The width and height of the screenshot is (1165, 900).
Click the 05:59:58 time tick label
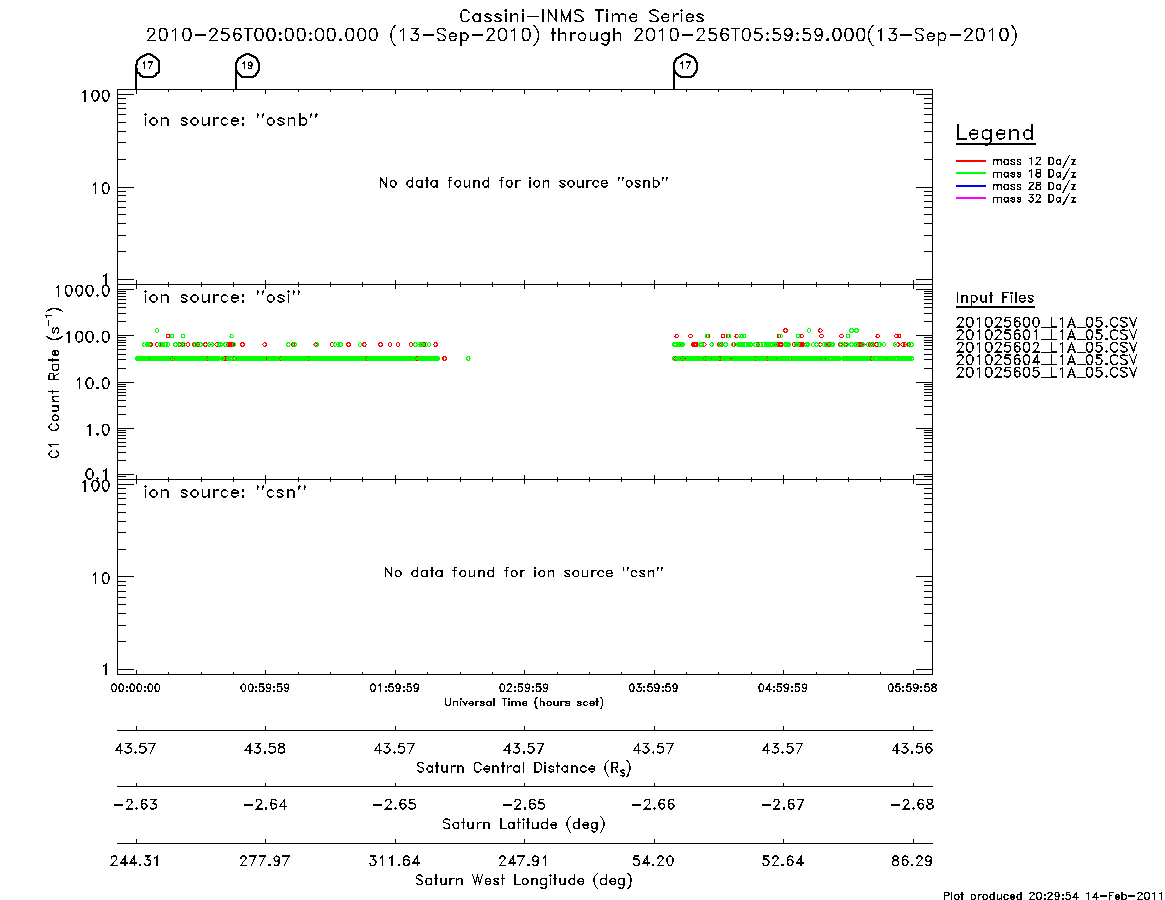(x=912, y=688)
